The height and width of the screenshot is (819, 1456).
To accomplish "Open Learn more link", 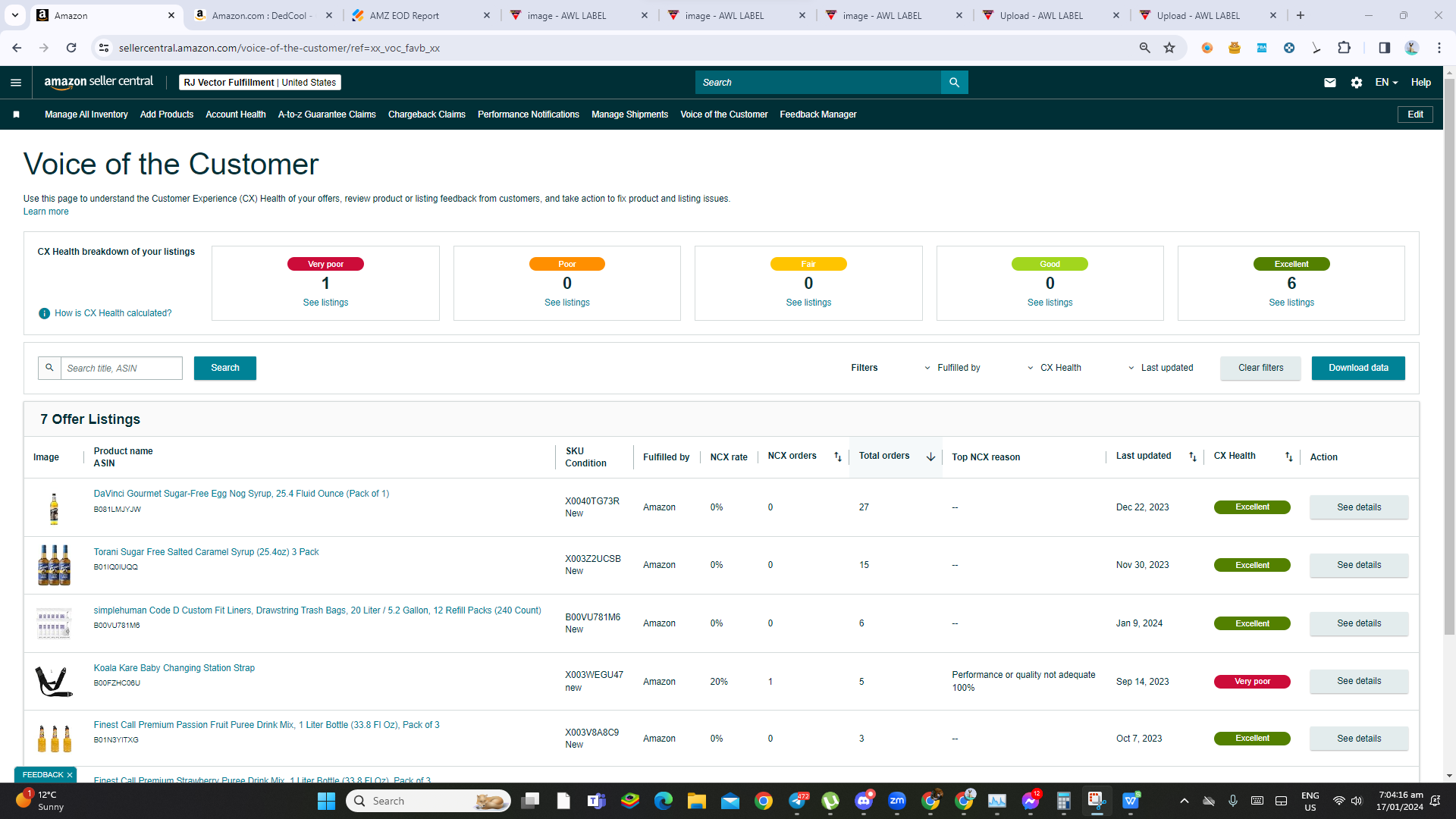I will click(x=45, y=212).
